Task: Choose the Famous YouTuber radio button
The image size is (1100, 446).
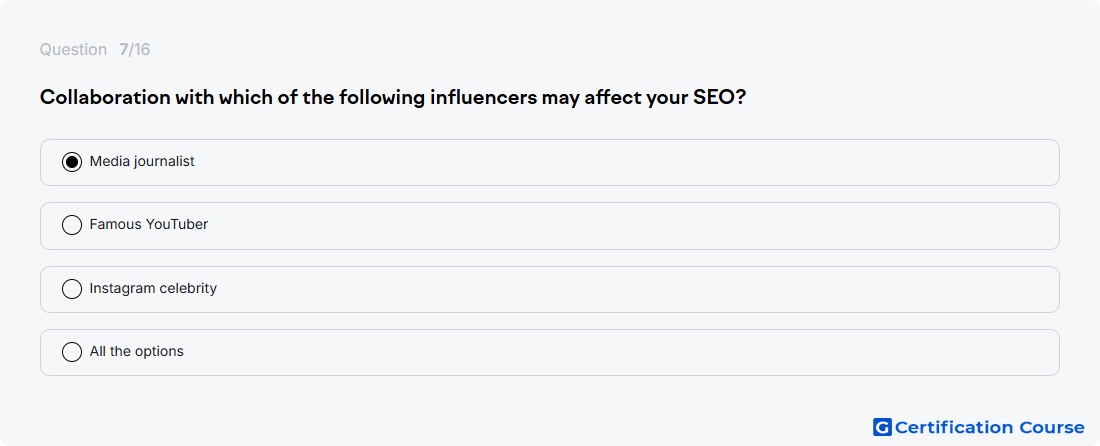Action: coord(72,225)
